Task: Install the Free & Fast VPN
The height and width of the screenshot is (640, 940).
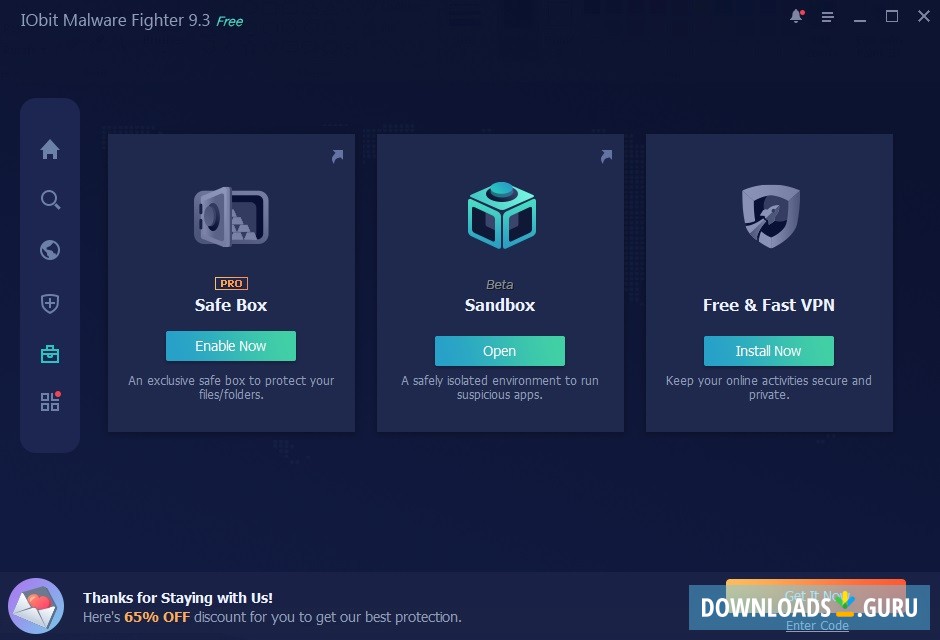Action: click(769, 351)
